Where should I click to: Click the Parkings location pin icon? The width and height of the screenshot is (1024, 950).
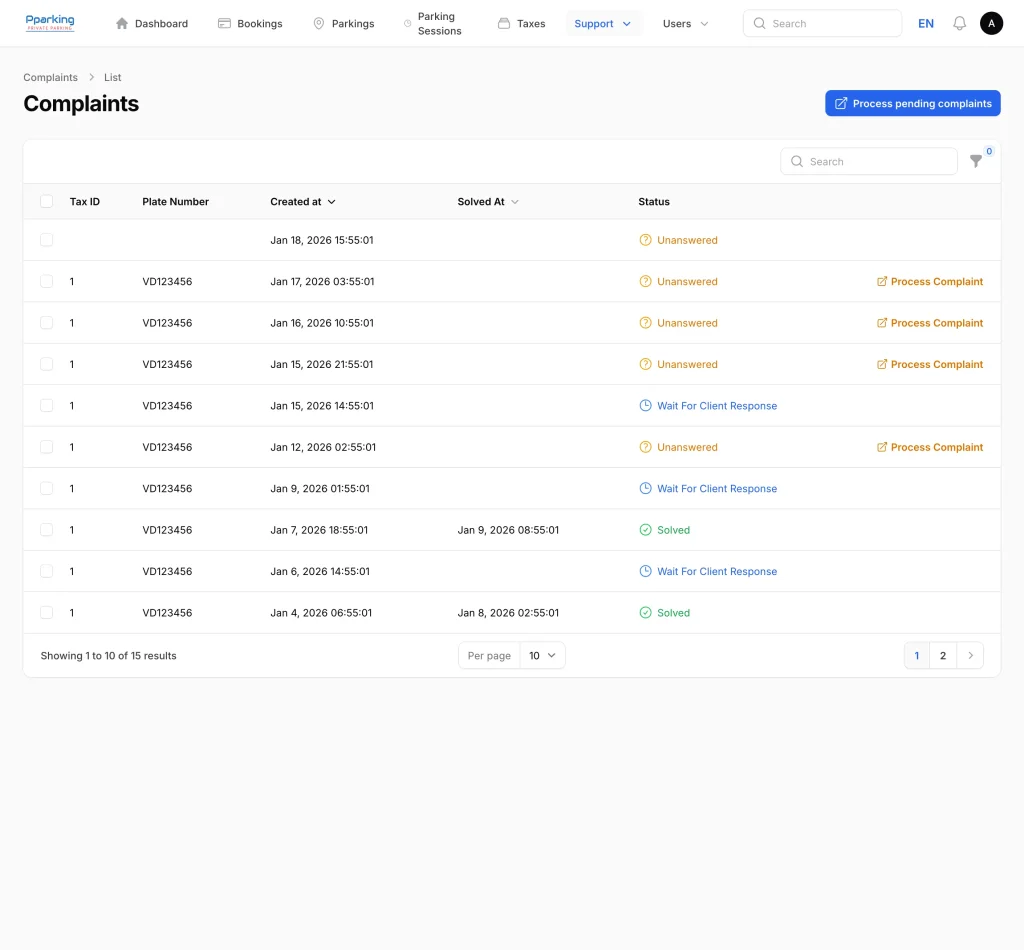point(319,23)
